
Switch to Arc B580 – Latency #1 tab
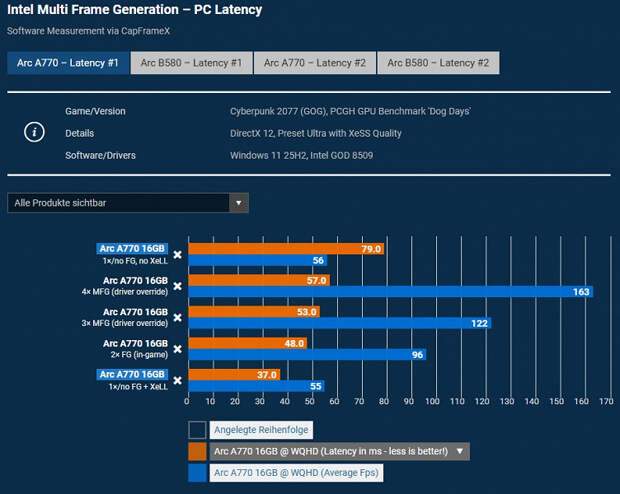[x=190, y=63]
